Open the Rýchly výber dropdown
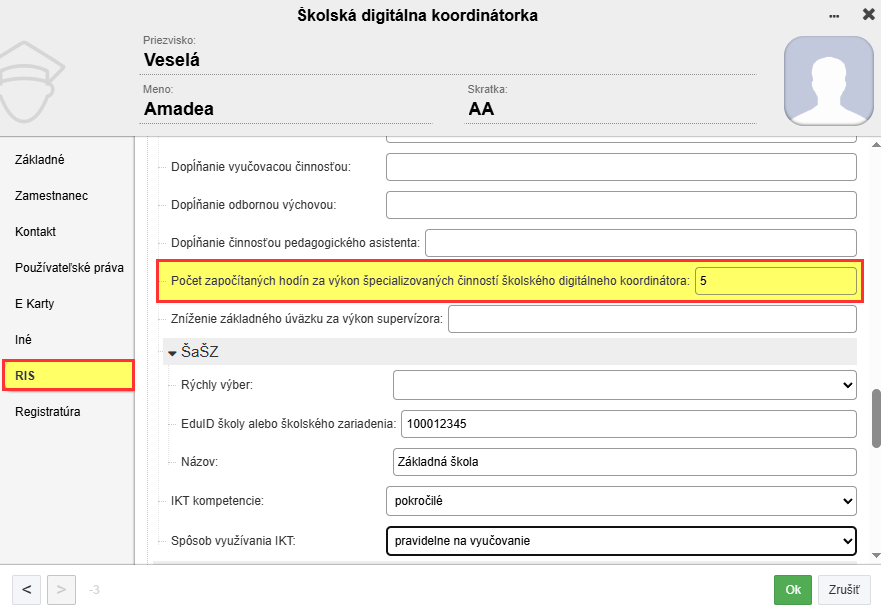The height and width of the screenshot is (611, 881). [x=624, y=384]
